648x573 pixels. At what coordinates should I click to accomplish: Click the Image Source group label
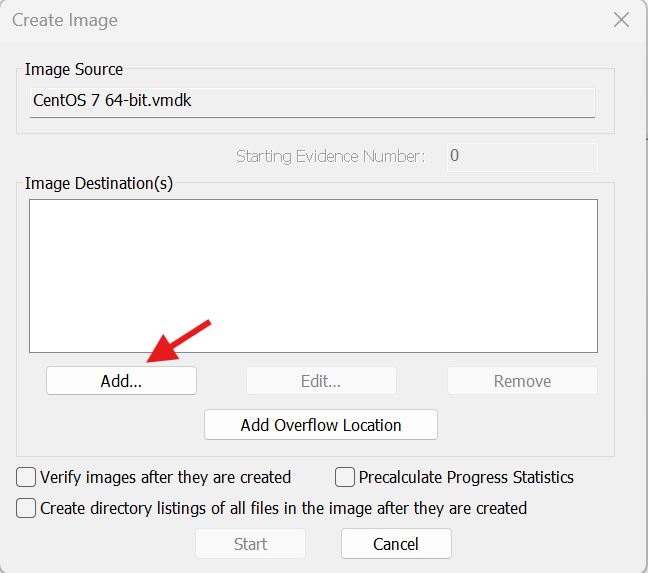[74, 70]
